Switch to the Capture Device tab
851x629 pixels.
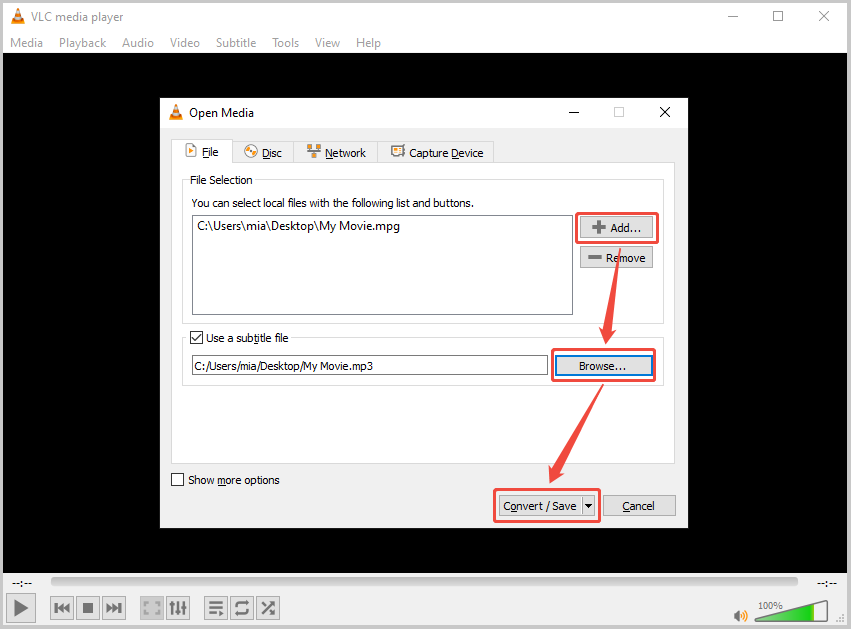(x=436, y=153)
